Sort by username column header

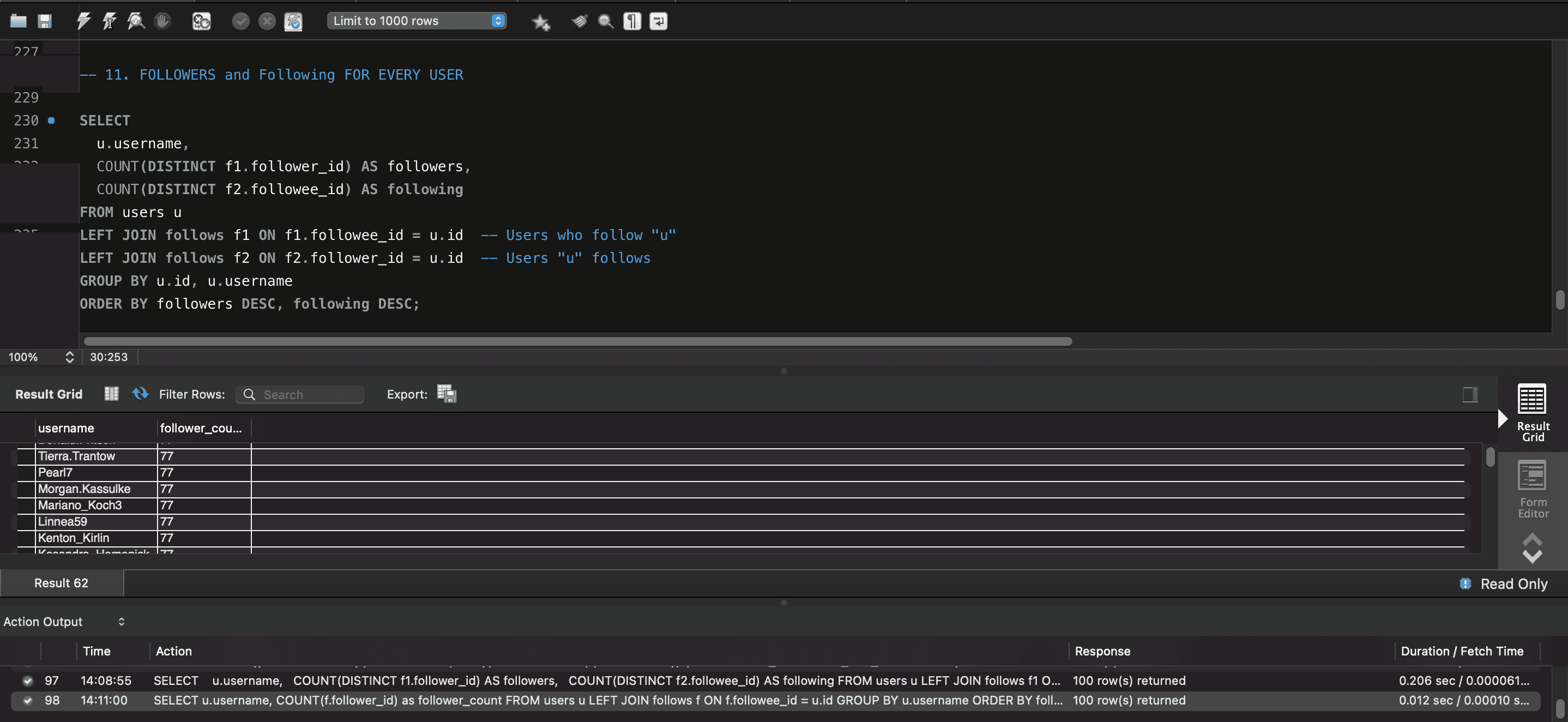coord(95,428)
